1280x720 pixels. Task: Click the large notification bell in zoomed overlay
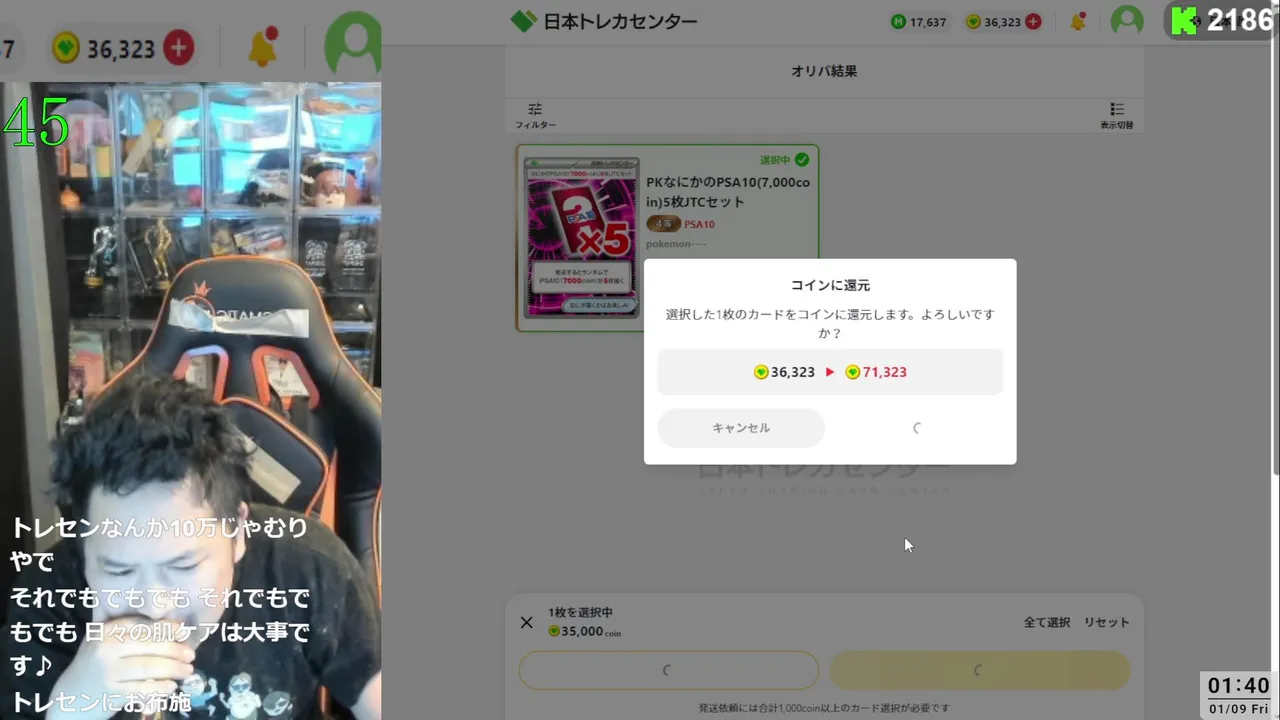(x=263, y=46)
